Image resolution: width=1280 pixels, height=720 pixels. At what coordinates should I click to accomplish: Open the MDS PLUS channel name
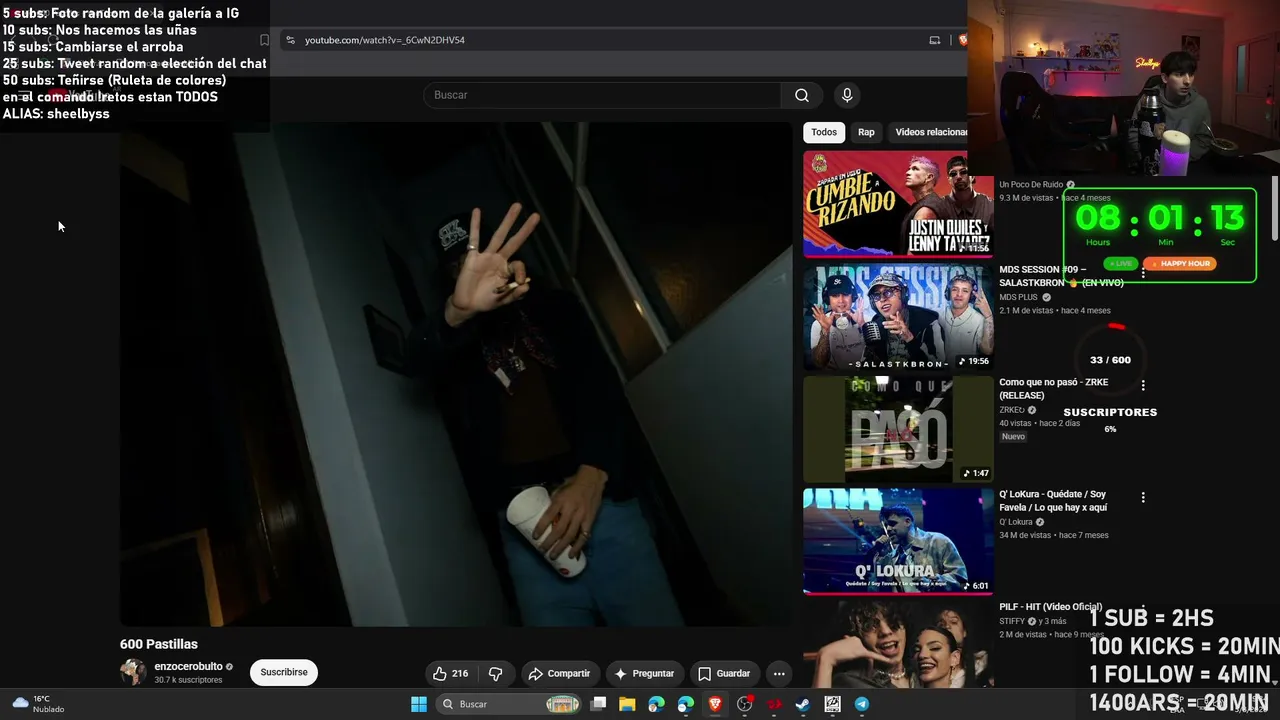pos(1018,297)
